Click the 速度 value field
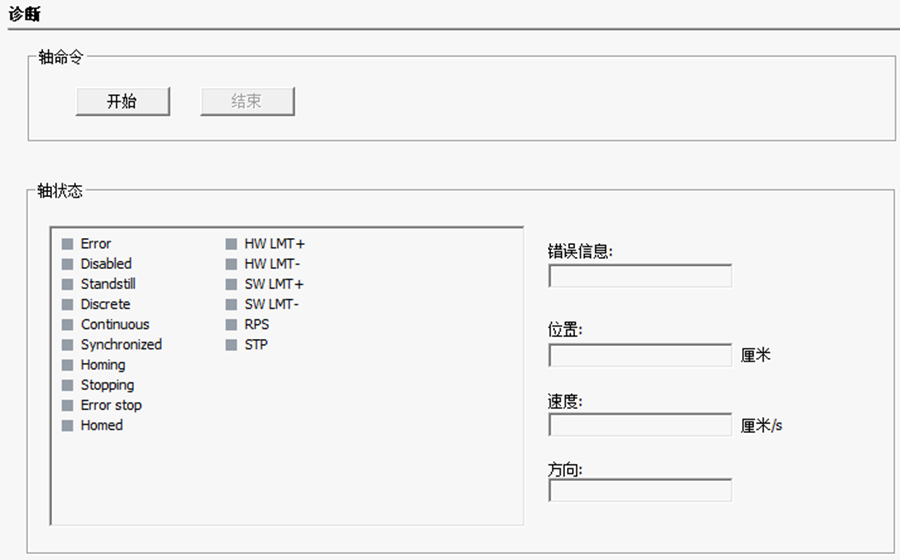The image size is (900, 560). tap(640, 425)
